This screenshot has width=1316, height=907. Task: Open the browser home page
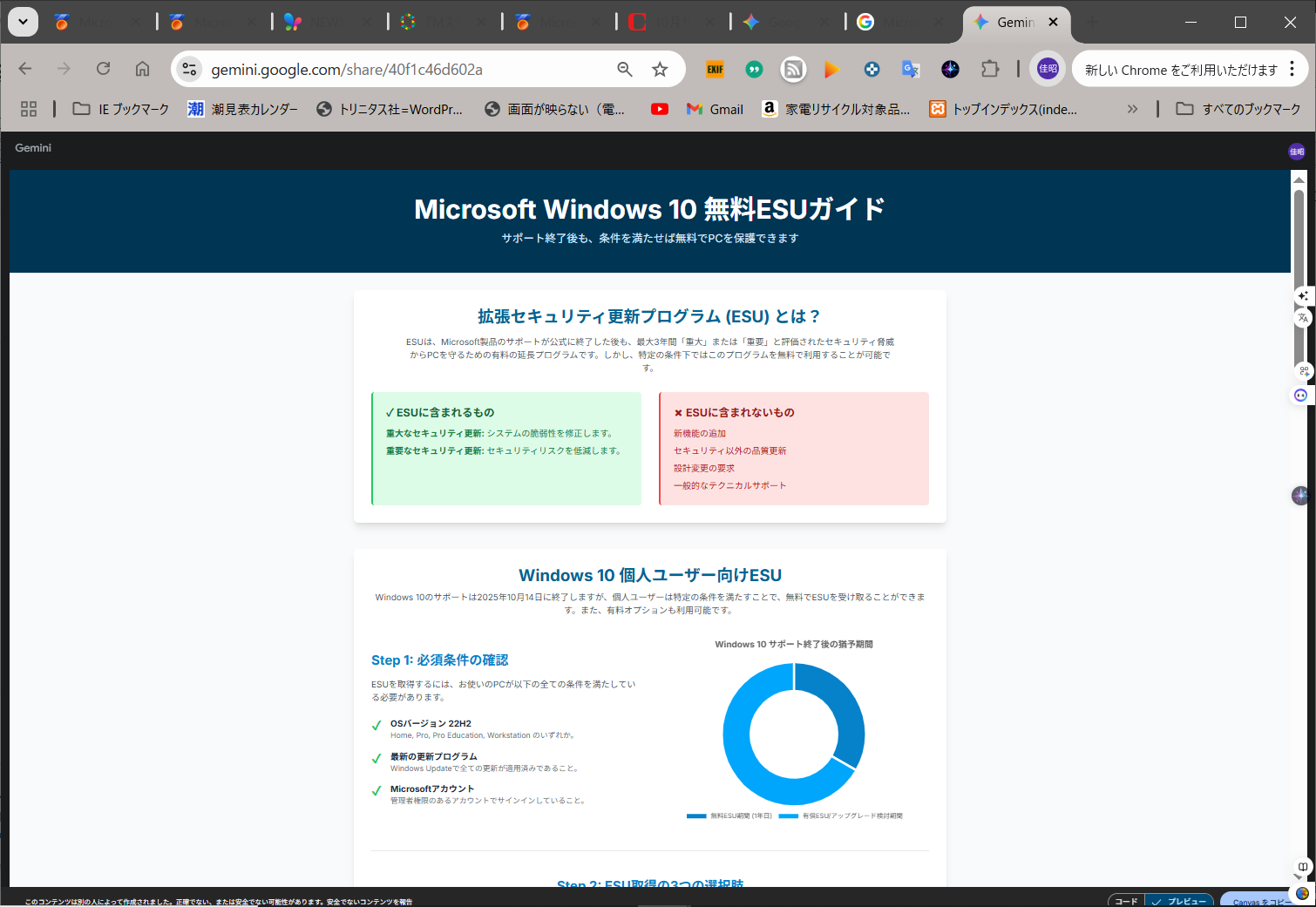coord(142,69)
